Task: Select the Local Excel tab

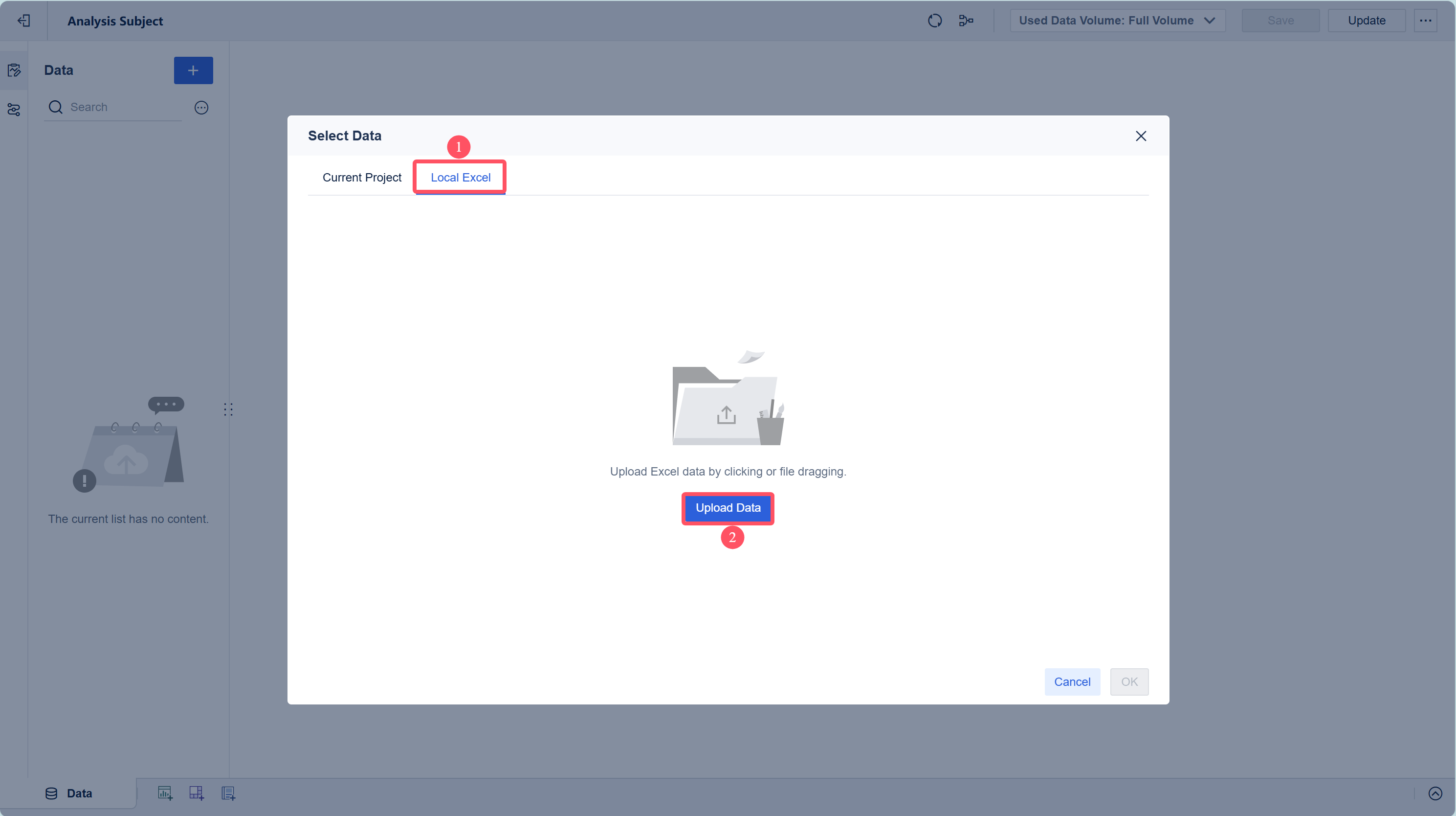Action: pyautogui.click(x=460, y=178)
